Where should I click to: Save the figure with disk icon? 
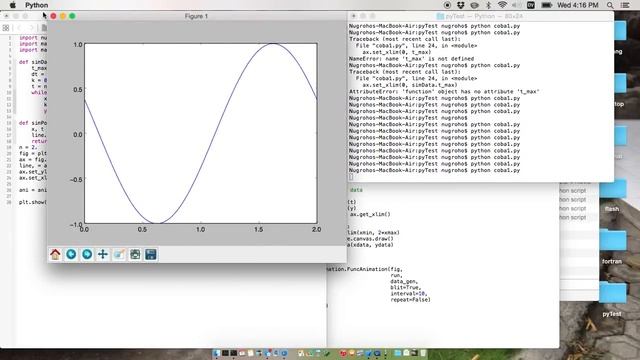click(151, 254)
